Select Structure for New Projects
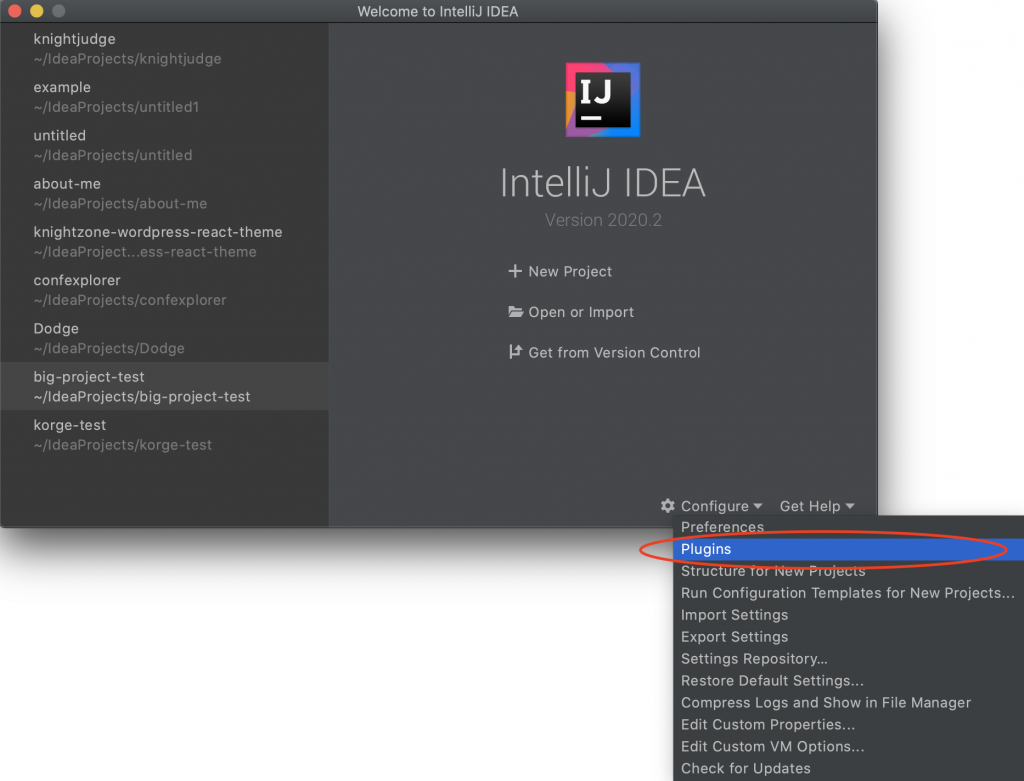 pos(848,571)
